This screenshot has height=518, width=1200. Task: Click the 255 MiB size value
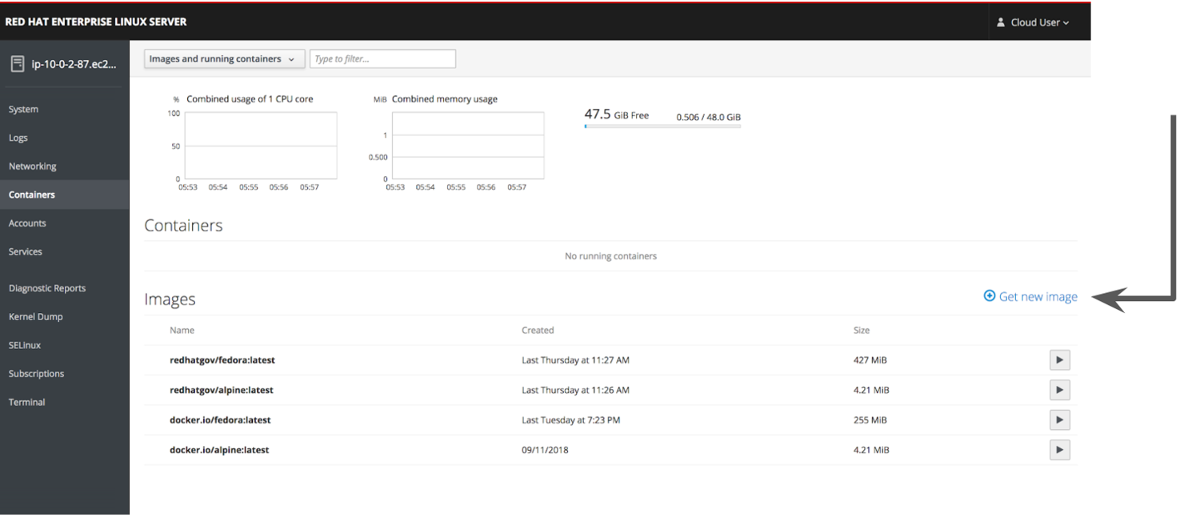click(870, 420)
